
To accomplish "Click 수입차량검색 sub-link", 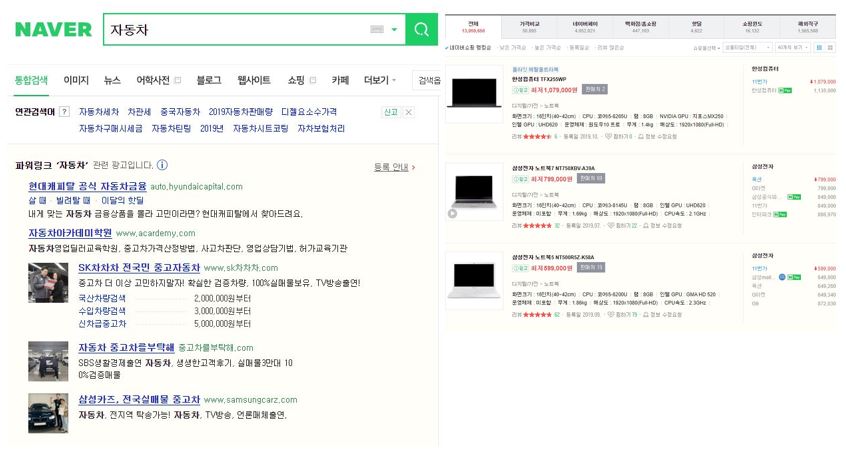I will coord(102,311).
